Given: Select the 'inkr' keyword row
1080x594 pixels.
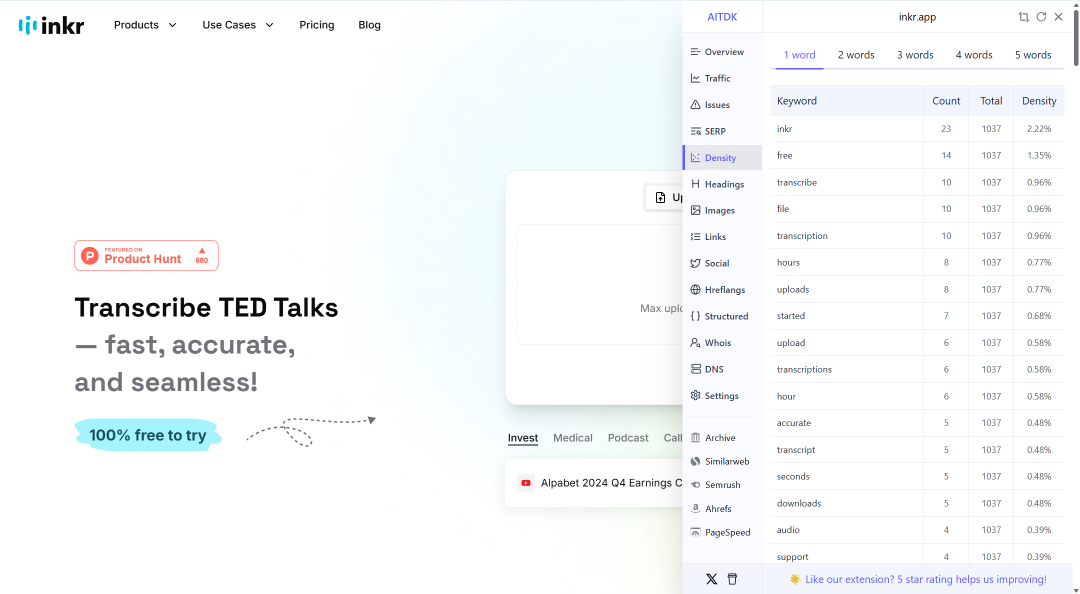Looking at the screenshot, I should pos(917,129).
